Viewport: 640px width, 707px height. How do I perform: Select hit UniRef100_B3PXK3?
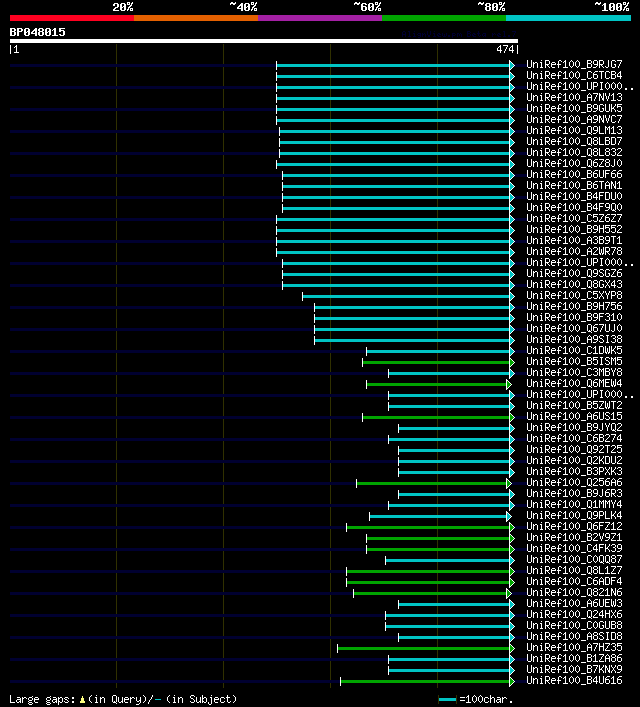pyautogui.click(x=574, y=471)
